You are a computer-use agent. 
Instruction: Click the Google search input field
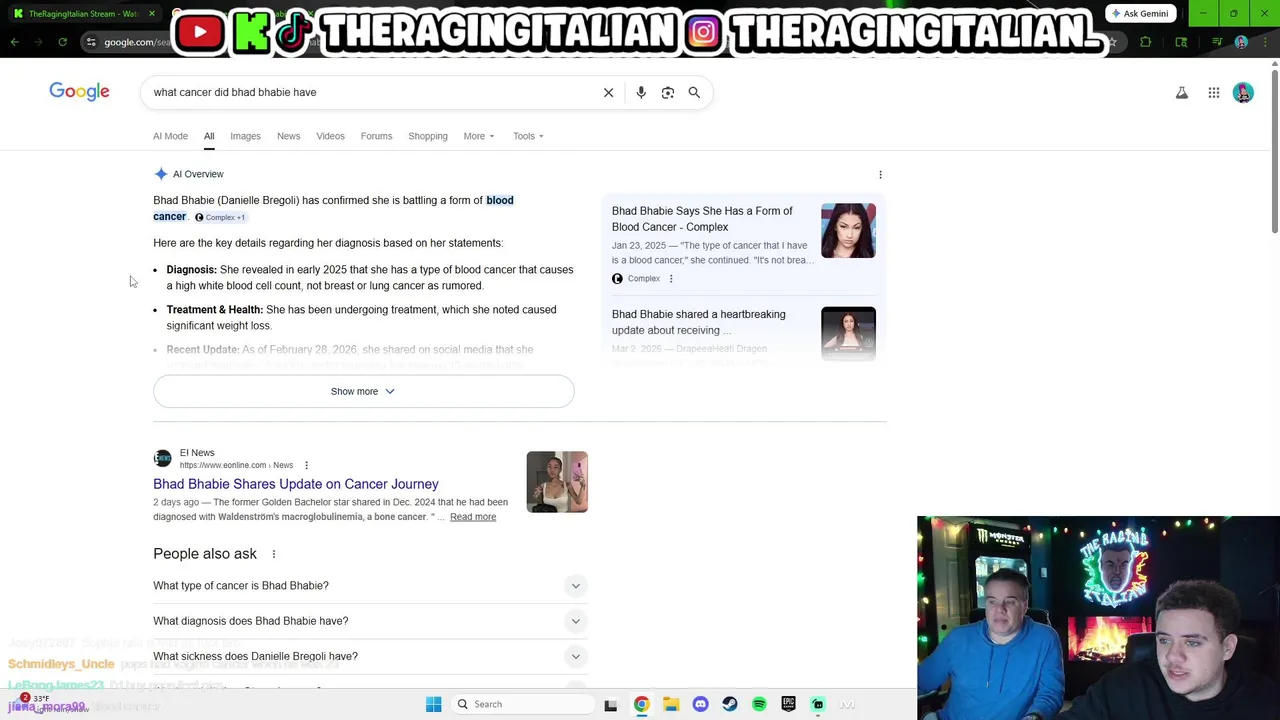[x=372, y=92]
